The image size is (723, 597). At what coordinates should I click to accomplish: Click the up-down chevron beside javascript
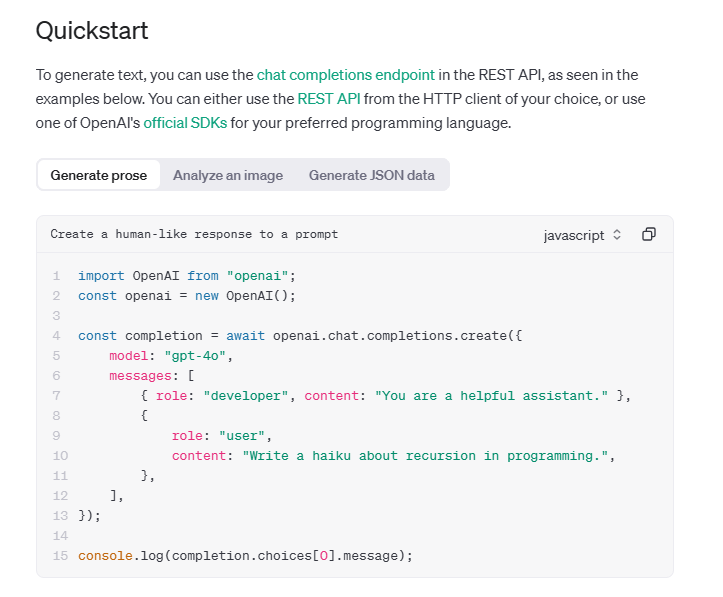617,235
